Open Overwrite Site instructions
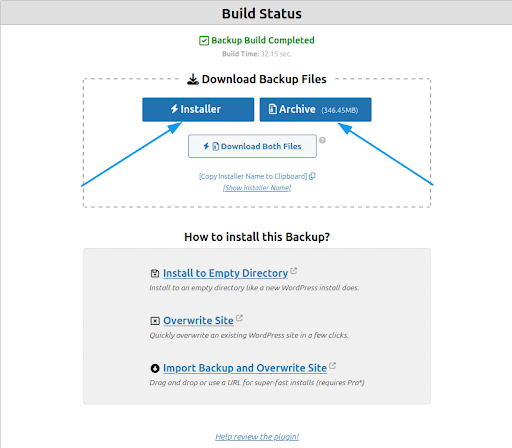 point(198,320)
